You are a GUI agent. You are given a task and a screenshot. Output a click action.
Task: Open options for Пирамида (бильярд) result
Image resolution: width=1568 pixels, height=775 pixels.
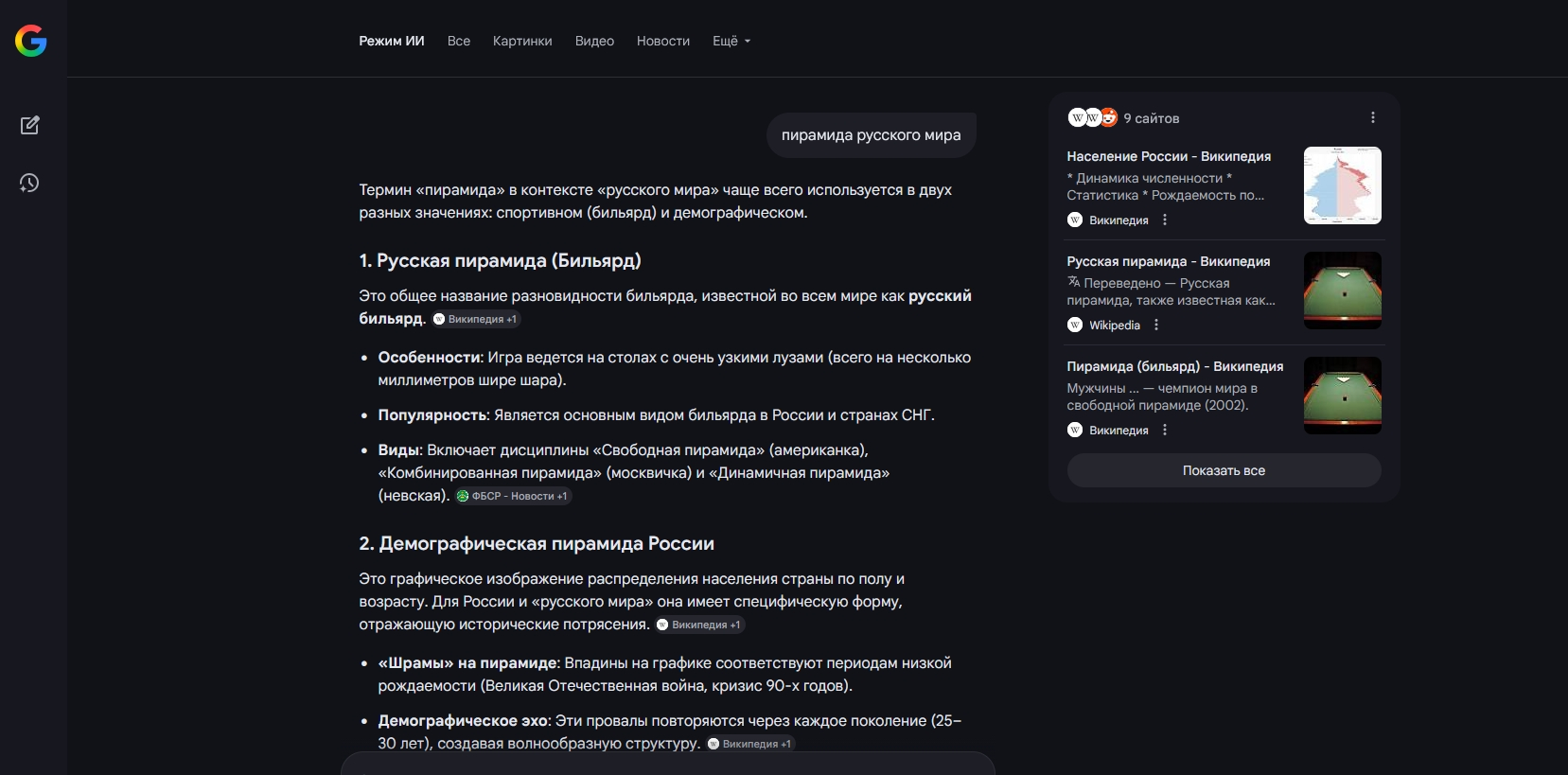tap(1165, 430)
